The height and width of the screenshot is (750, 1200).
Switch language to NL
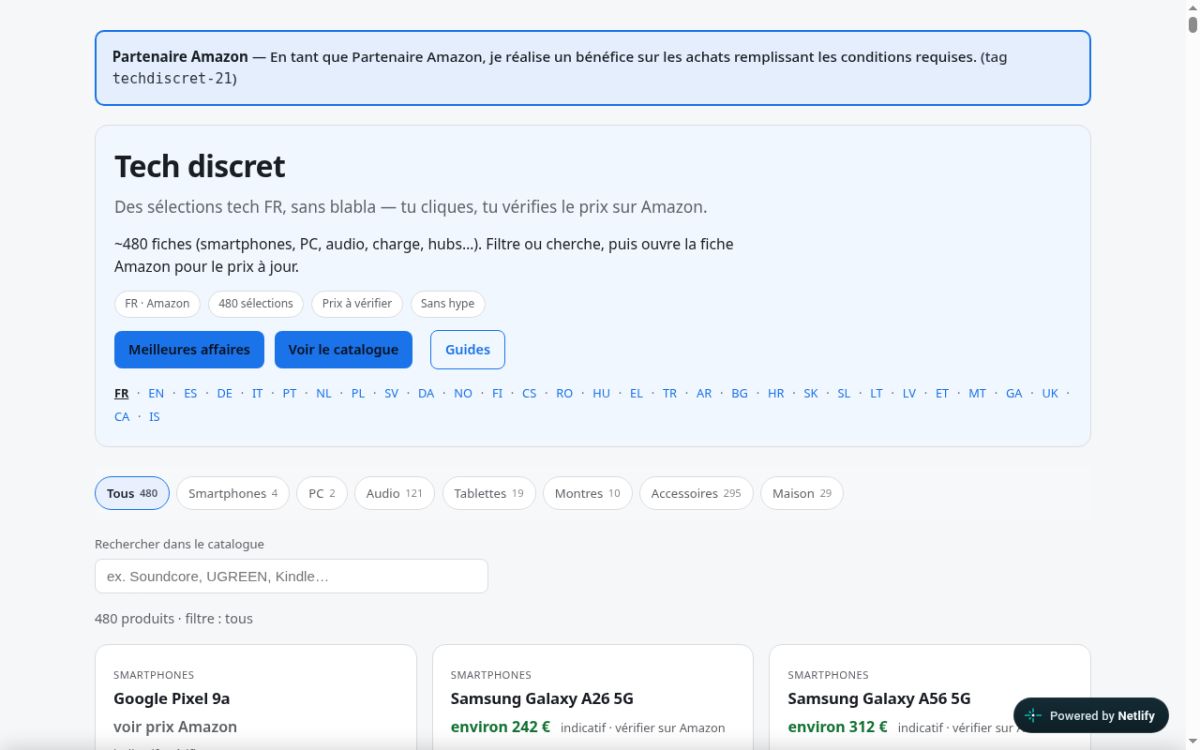pyautogui.click(x=323, y=393)
